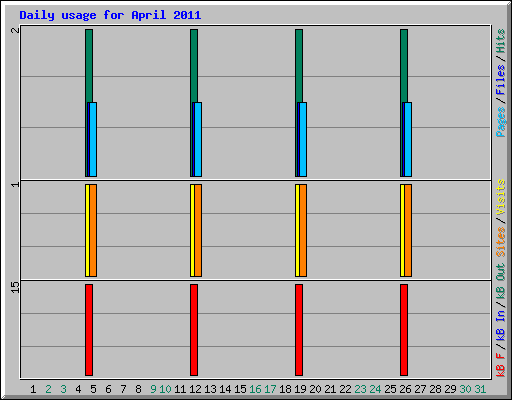This screenshot has width=512, height=400.
Task: Click day '25' on the bottom date axis
Action: [390, 389]
